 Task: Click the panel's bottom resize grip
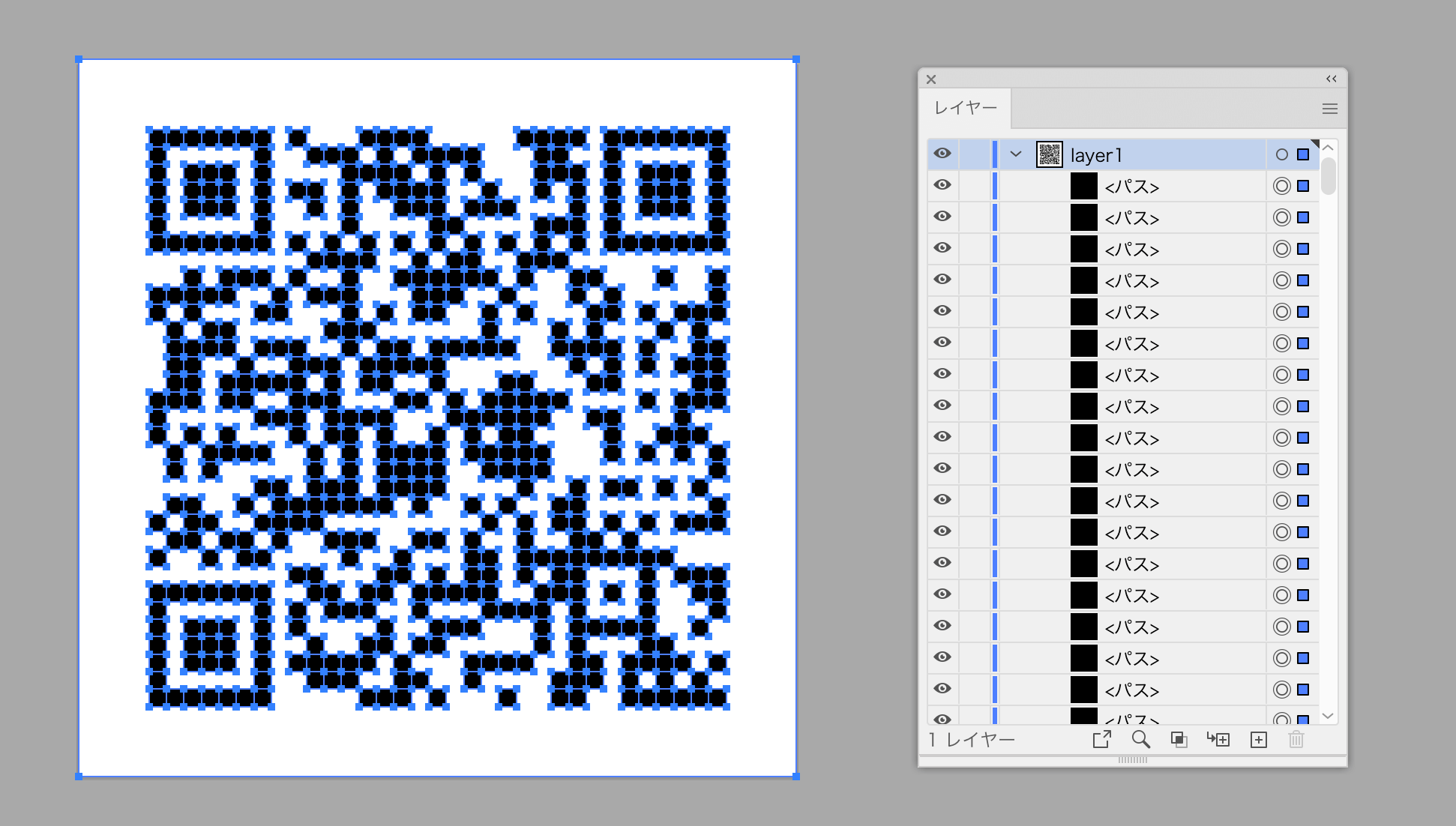click(1133, 760)
